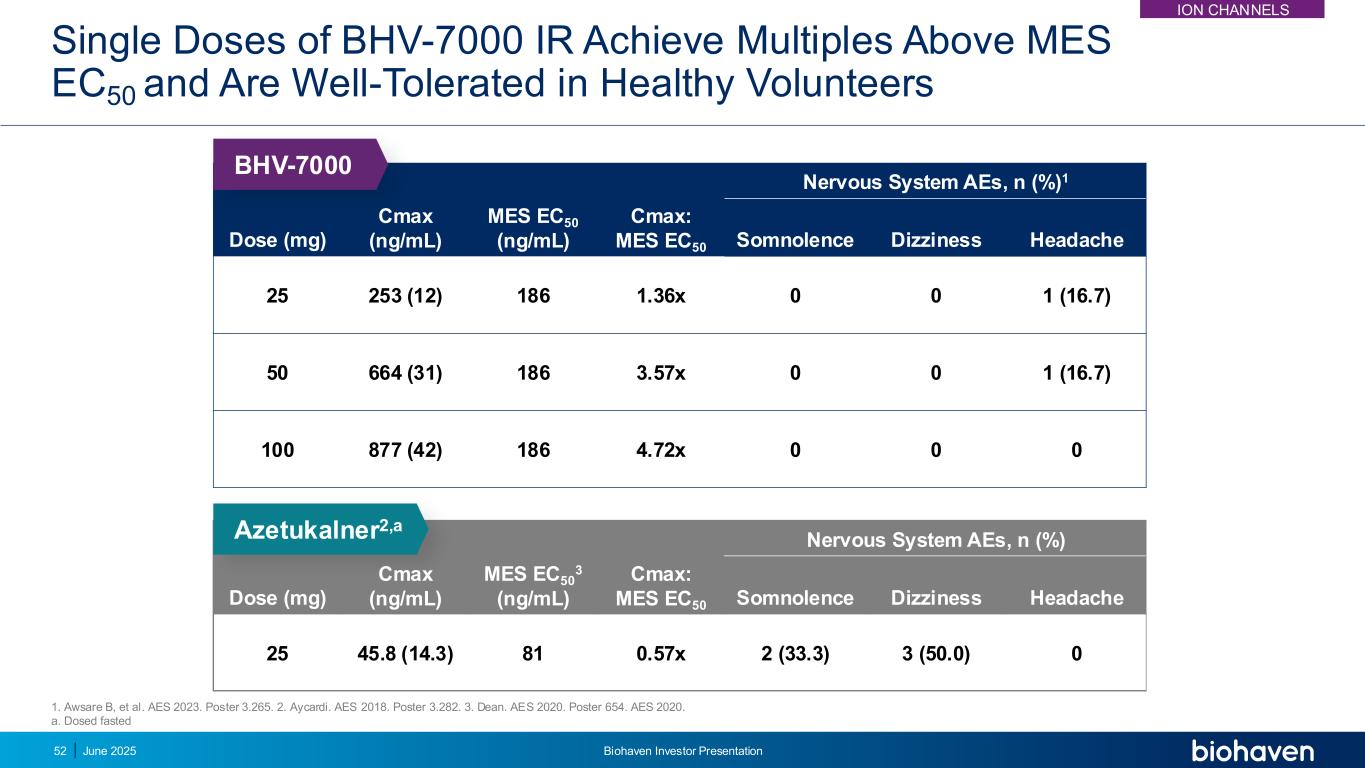
Task: Select the Cmax value 253 (12)
Action: point(405,296)
